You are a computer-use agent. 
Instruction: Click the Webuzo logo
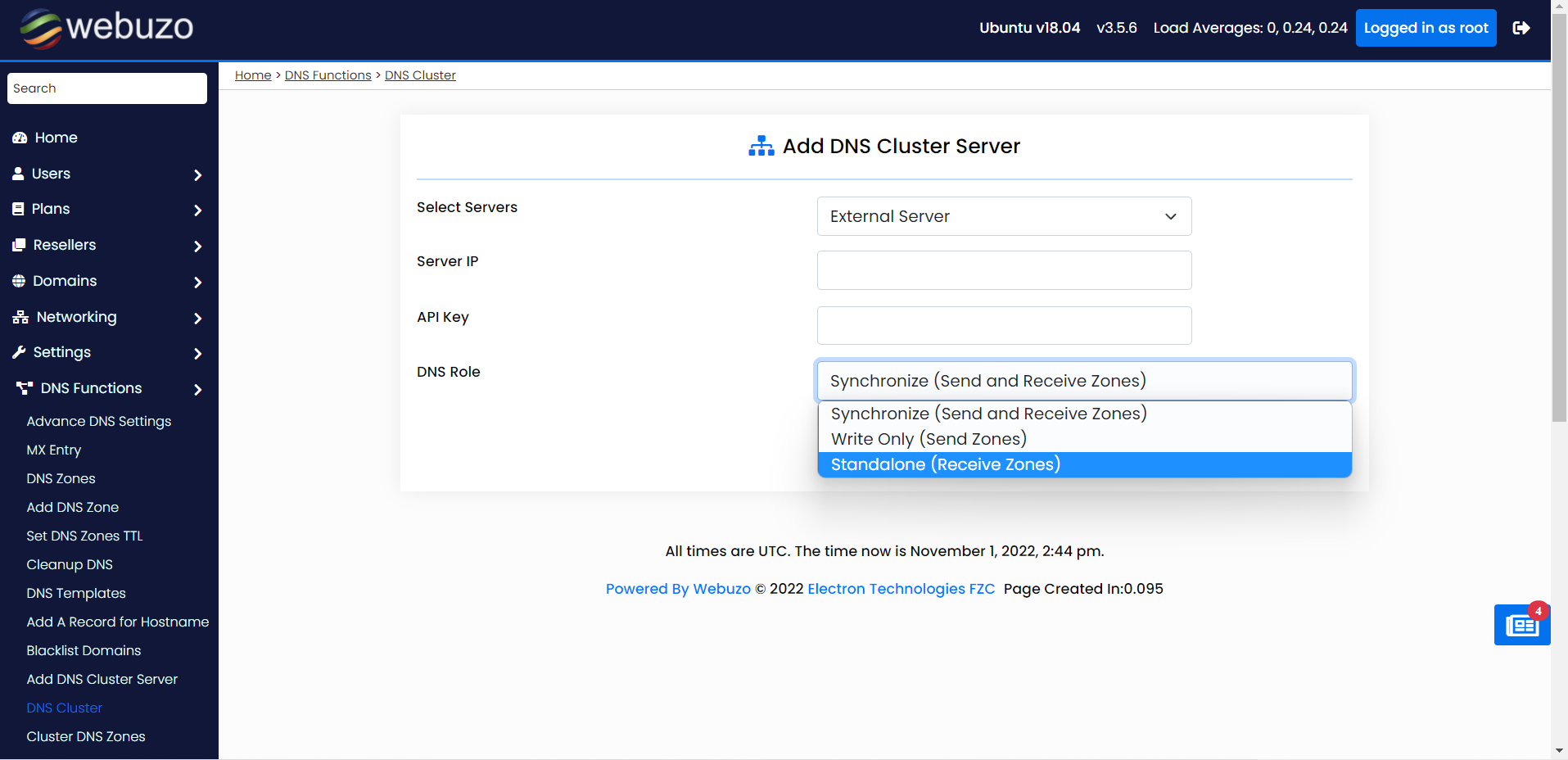pos(106,28)
